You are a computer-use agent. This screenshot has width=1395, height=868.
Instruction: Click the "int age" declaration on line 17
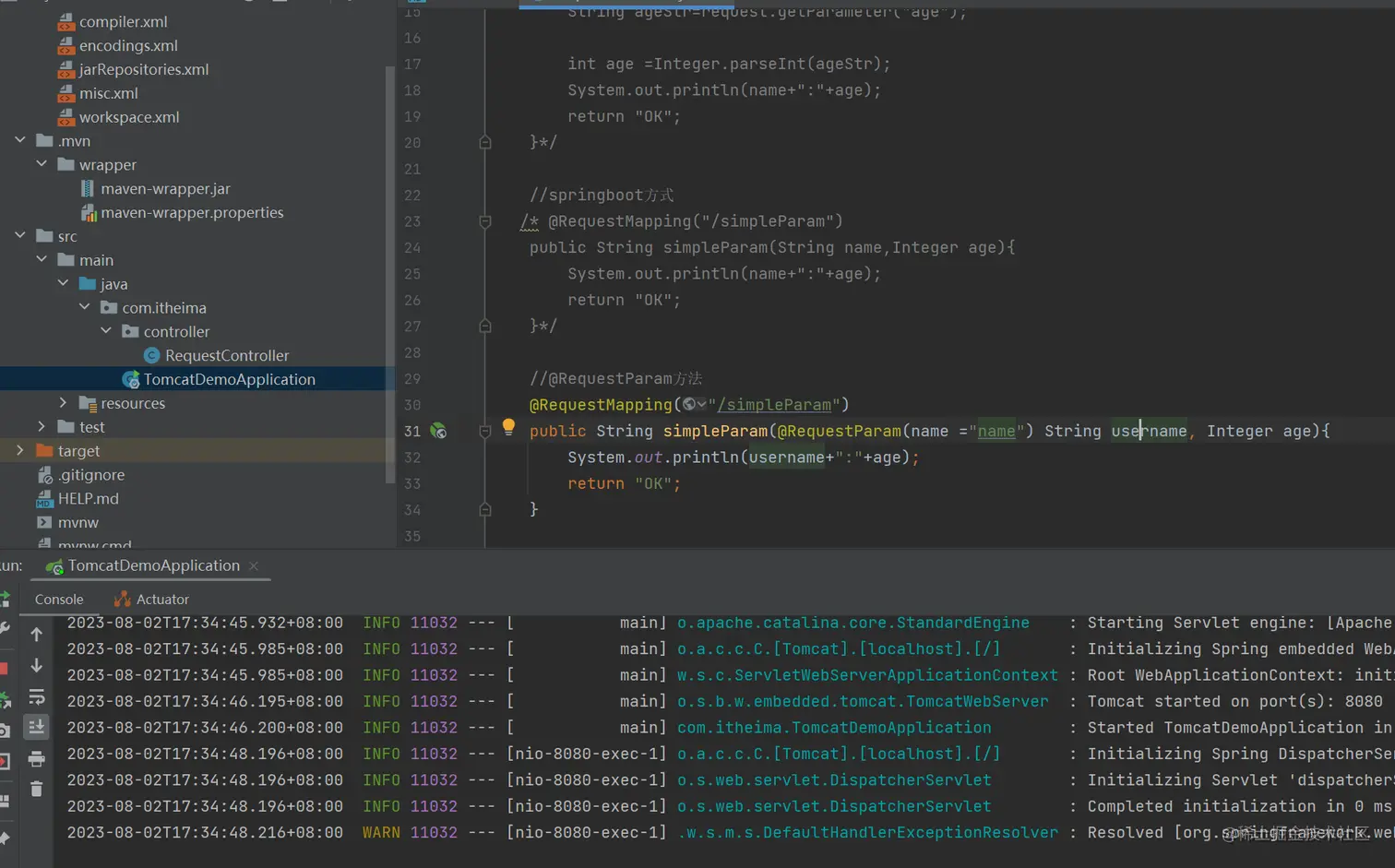point(601,64)
